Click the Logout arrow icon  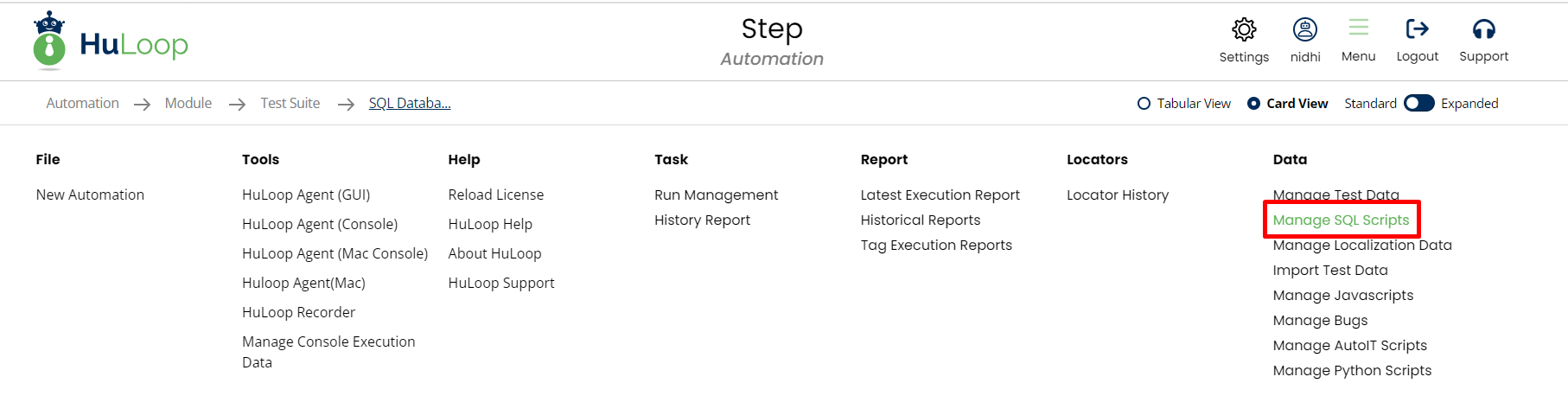click(1417, 30)
